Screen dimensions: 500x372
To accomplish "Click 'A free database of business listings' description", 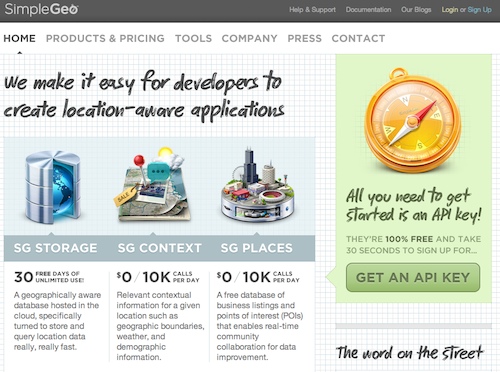I will [260, 326].
